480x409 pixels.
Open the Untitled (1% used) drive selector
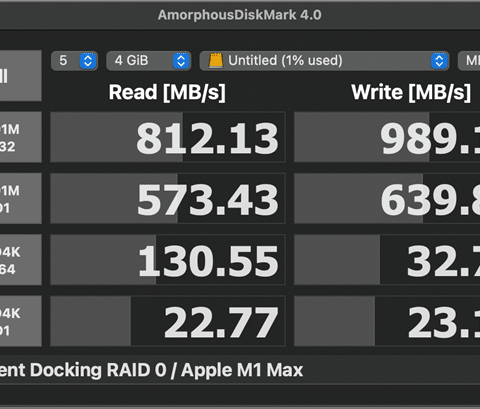pos(324,61)
